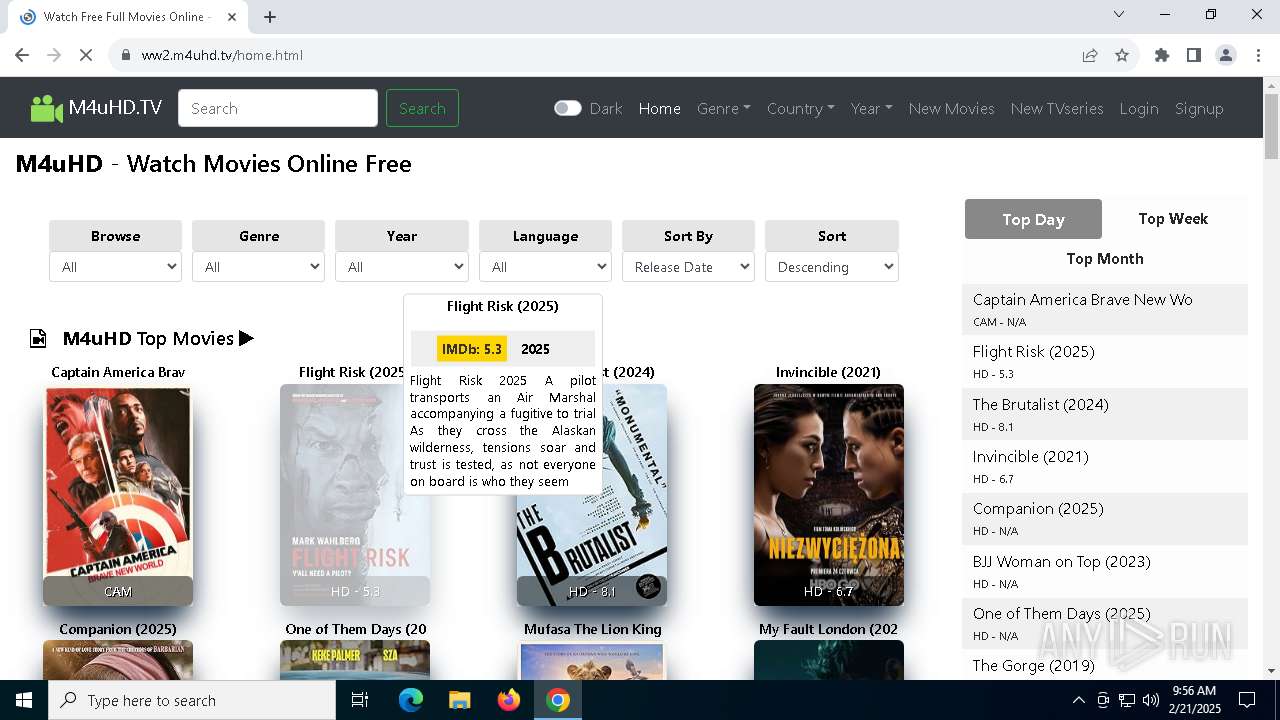Image resolution: width=1280 pixels, height=720 pixels.
Task: Open the Invincible (2021) movie poster
Action: click(x=829, y=495)
